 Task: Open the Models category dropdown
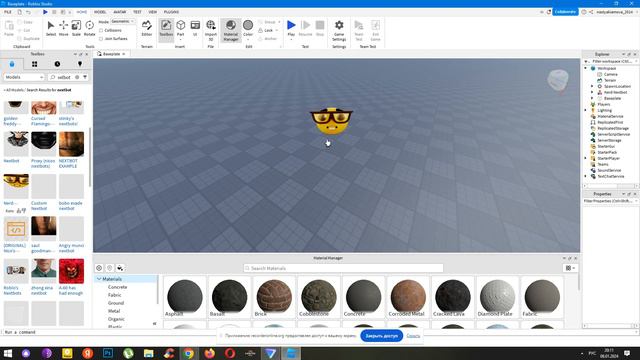24,77
